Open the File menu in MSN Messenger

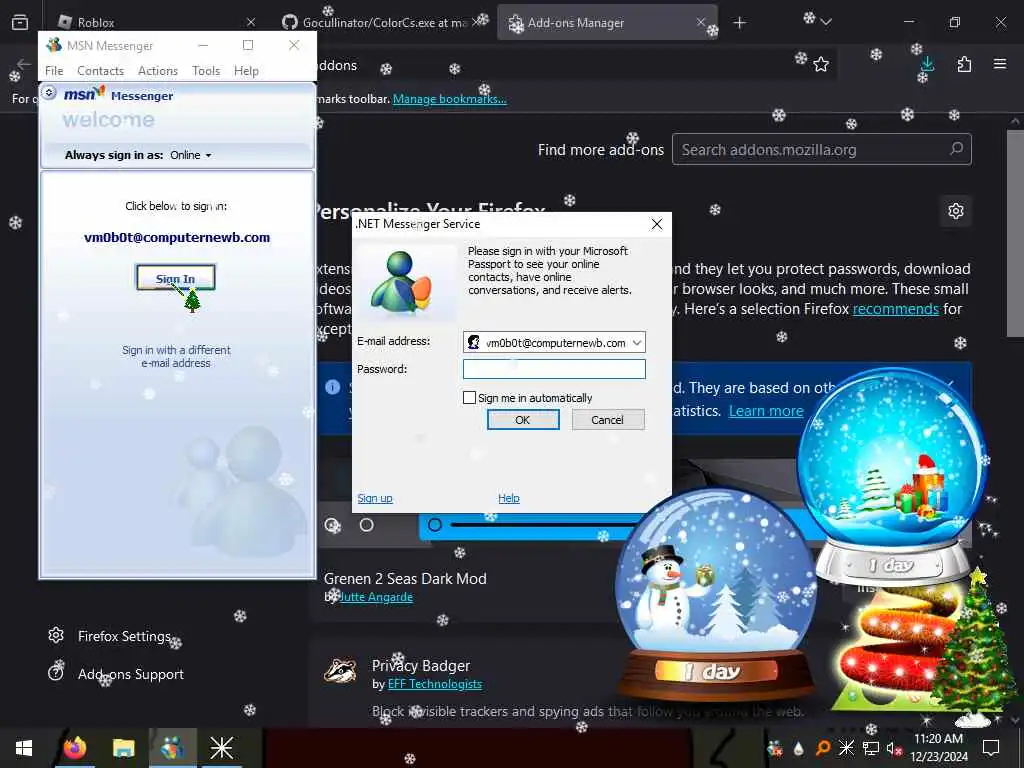point(54,71)
